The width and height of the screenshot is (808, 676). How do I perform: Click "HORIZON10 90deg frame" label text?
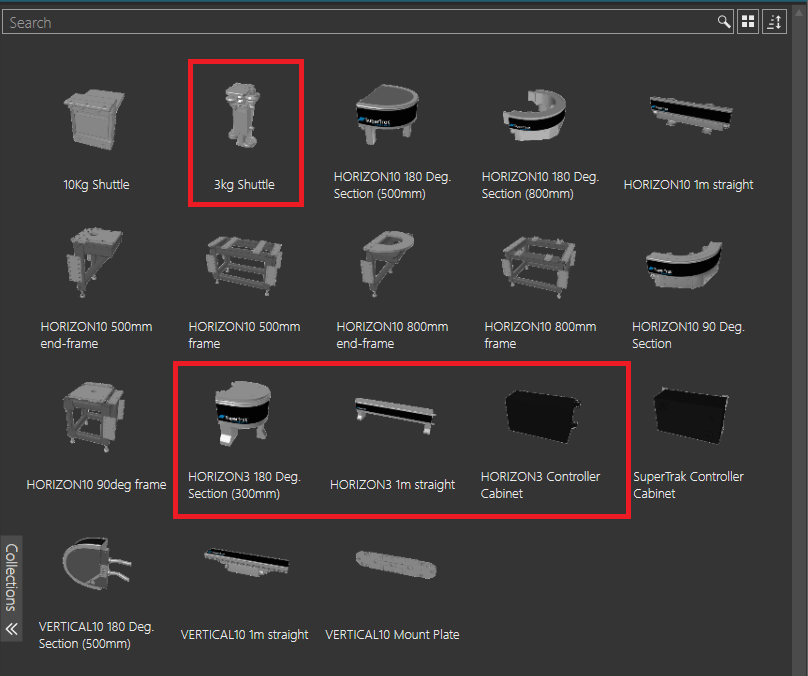(x=96, y=484)
